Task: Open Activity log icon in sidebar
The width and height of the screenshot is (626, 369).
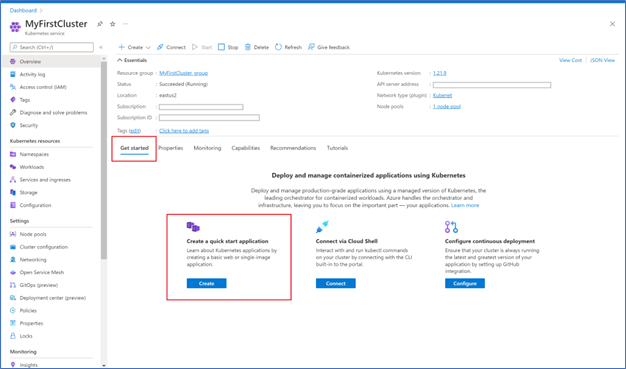Action: 13,74
